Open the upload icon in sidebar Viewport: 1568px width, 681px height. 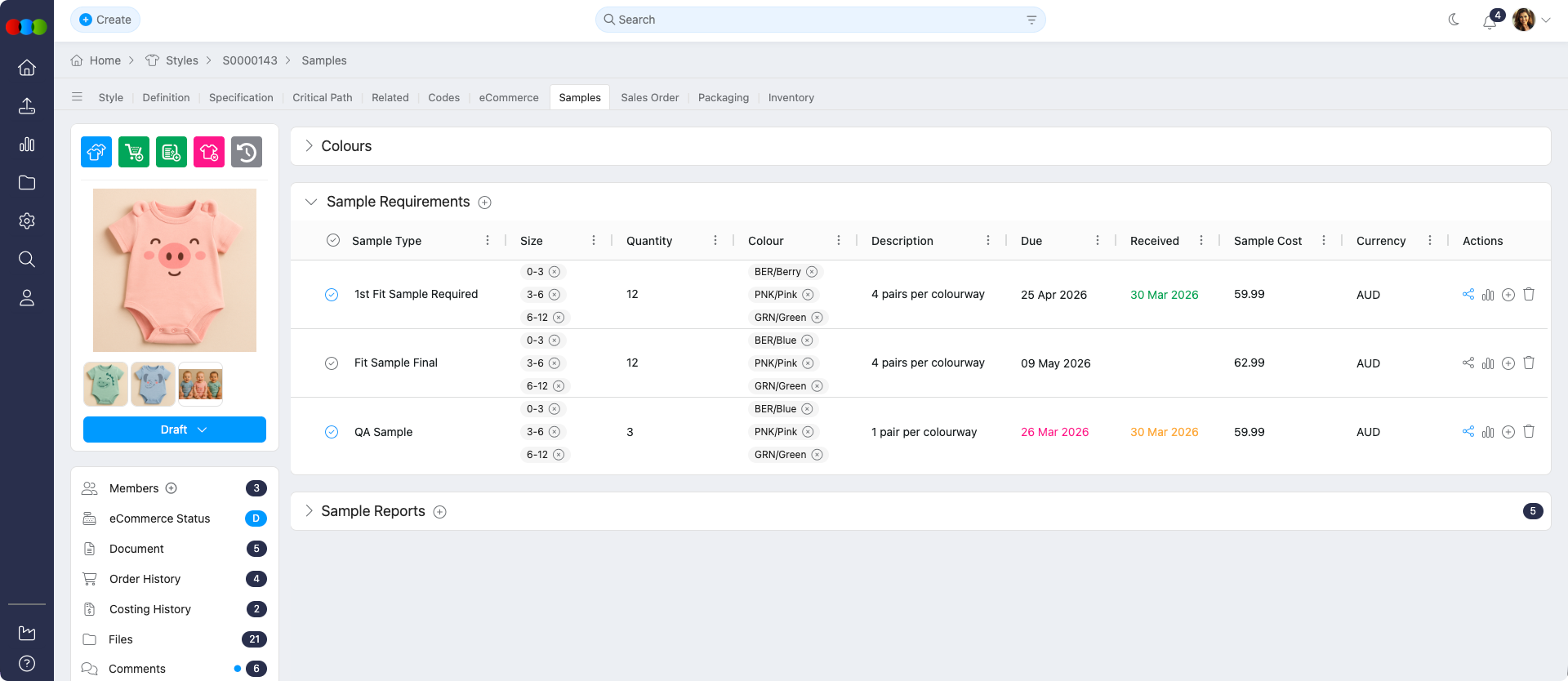[x=27, y=106]
